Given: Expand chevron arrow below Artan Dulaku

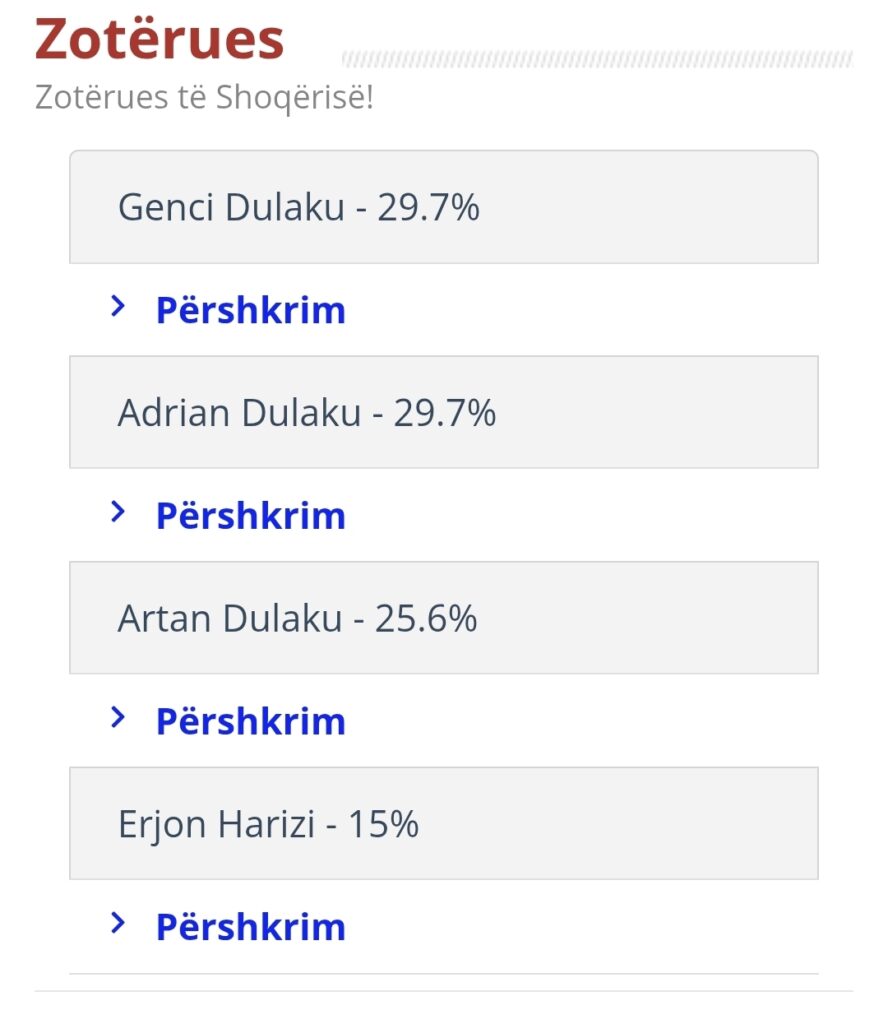Looking at the screenshot, I should tap(118, 717).
